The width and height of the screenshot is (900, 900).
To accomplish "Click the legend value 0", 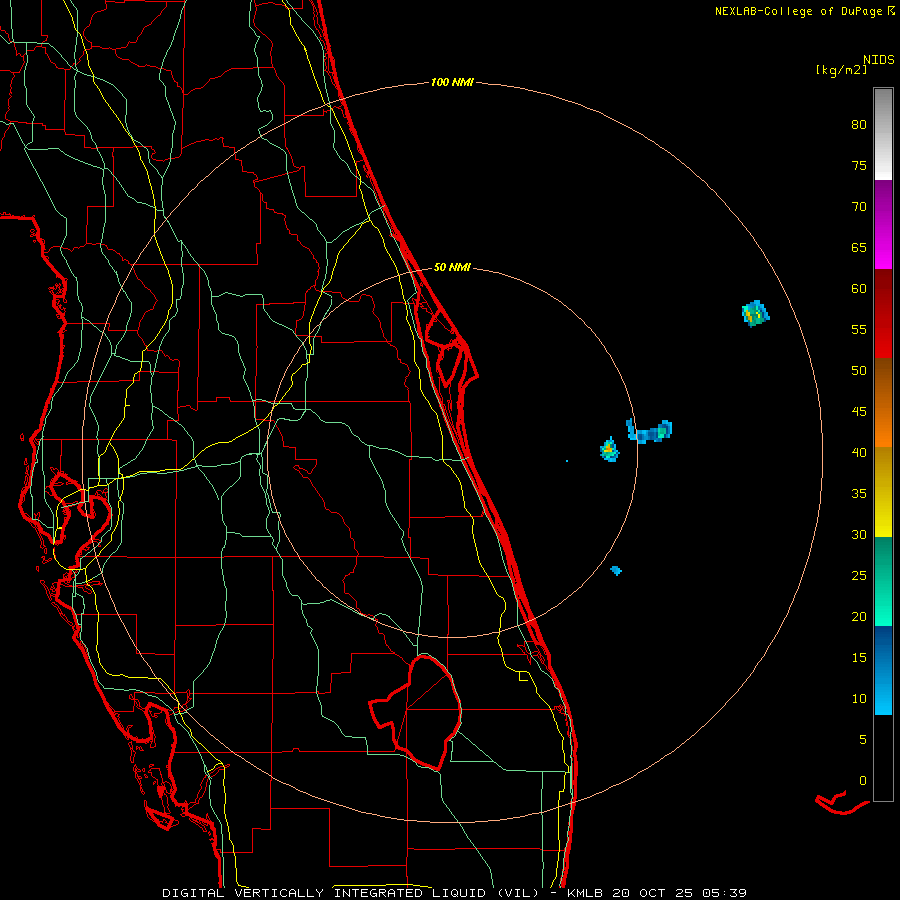I will click(x=863, y=781).
